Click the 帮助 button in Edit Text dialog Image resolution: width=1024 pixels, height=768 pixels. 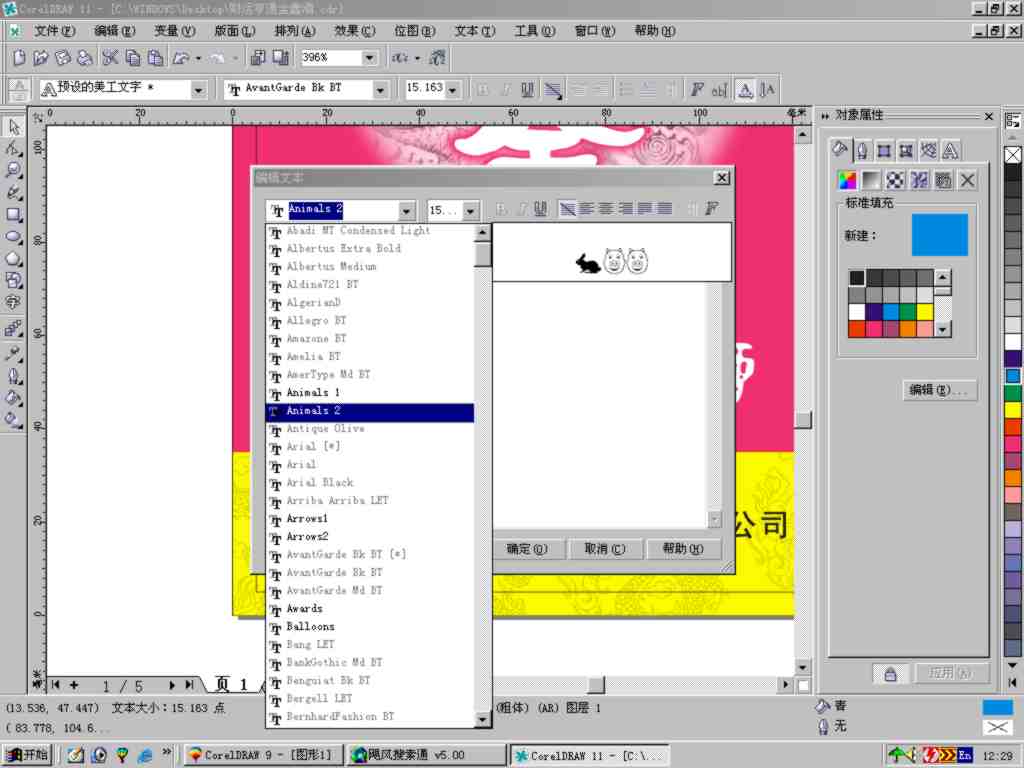[x=683, y=549]
